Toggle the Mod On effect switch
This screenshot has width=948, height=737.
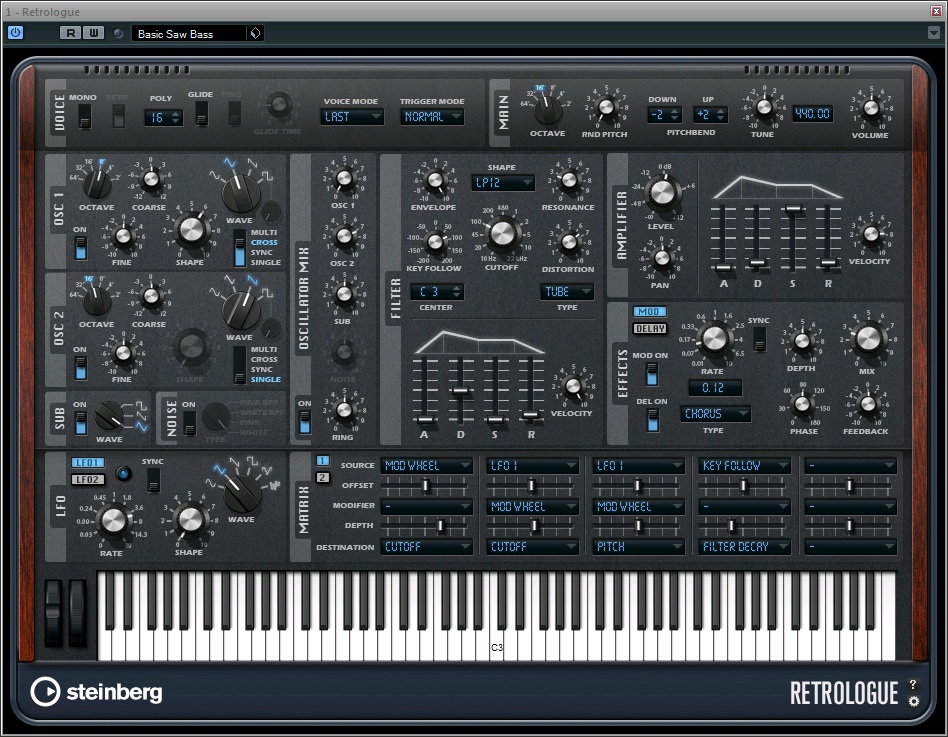652,374
